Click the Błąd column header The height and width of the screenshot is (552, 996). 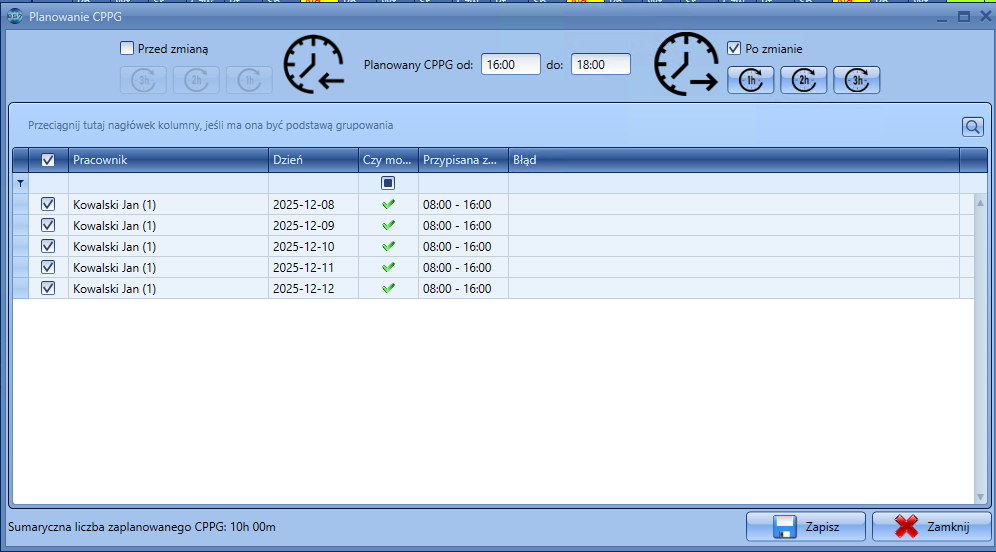733,160
